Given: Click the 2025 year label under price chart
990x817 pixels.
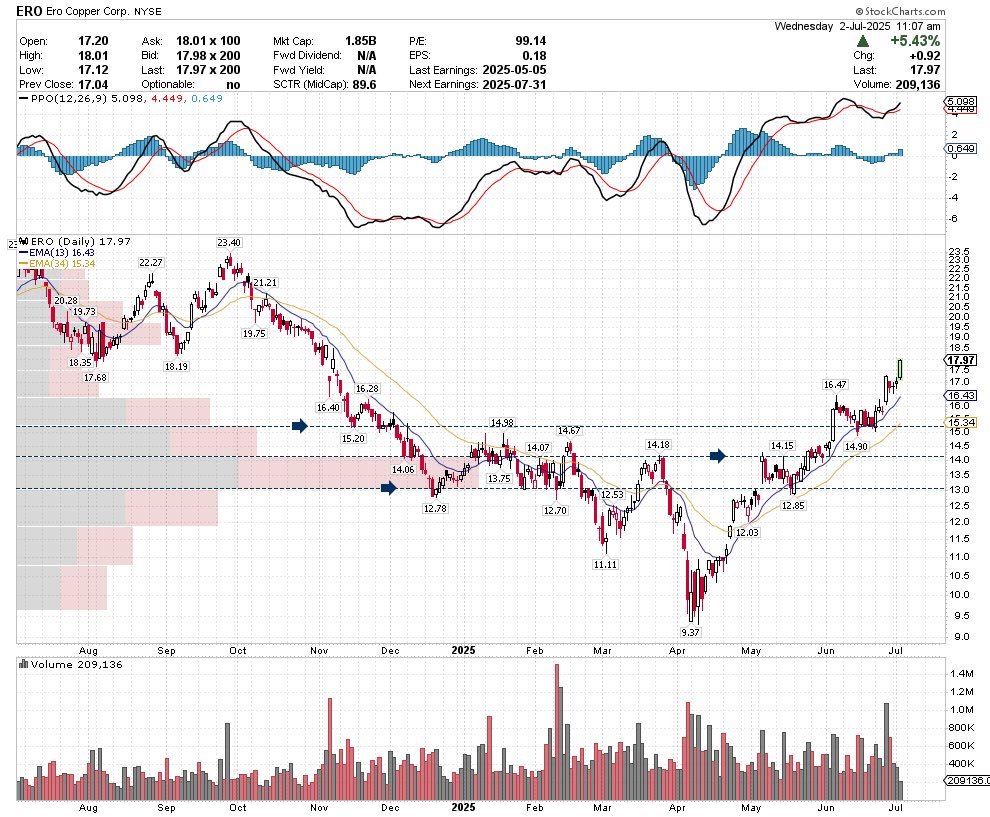Looking at the screenshot, I should pyautogui.click(x=463, y=650).
